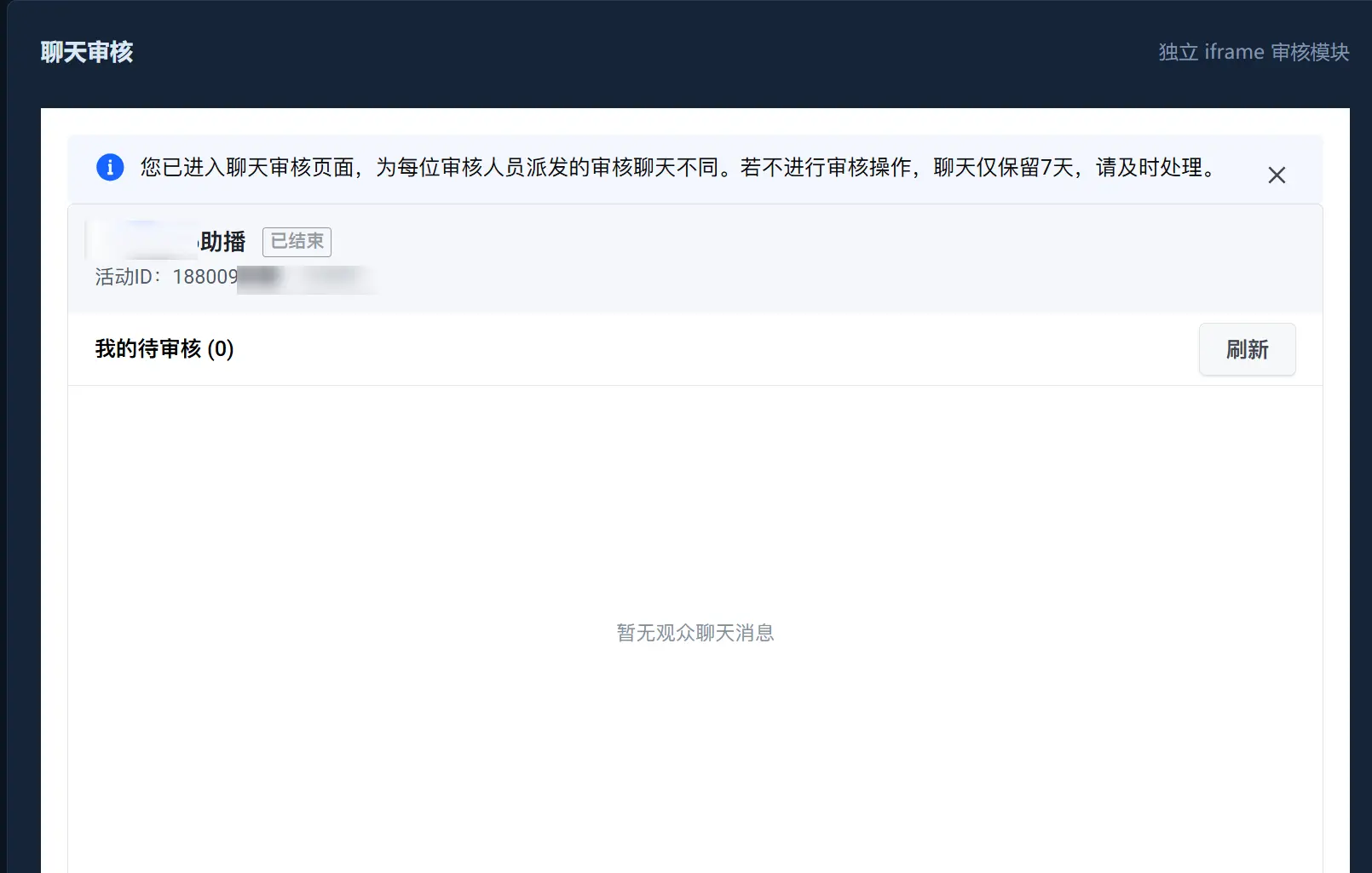Click the blurred part of the activity ID
This screenshot has width=1372, height=873.
(306, 278)
